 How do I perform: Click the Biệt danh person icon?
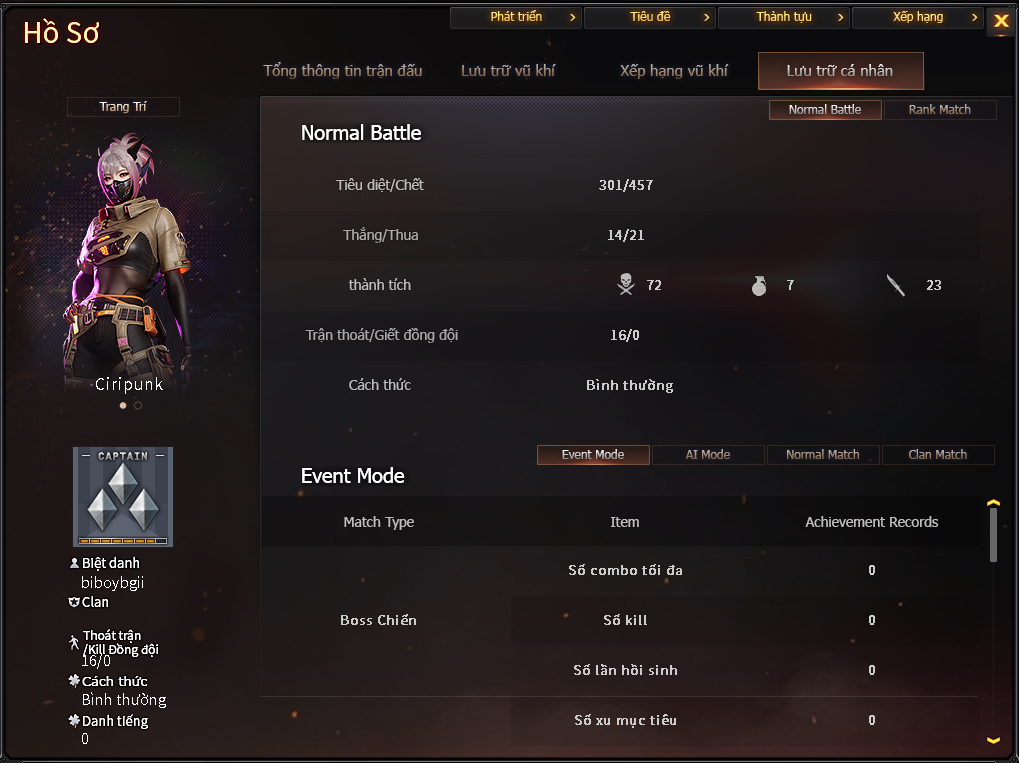[74, 563]
